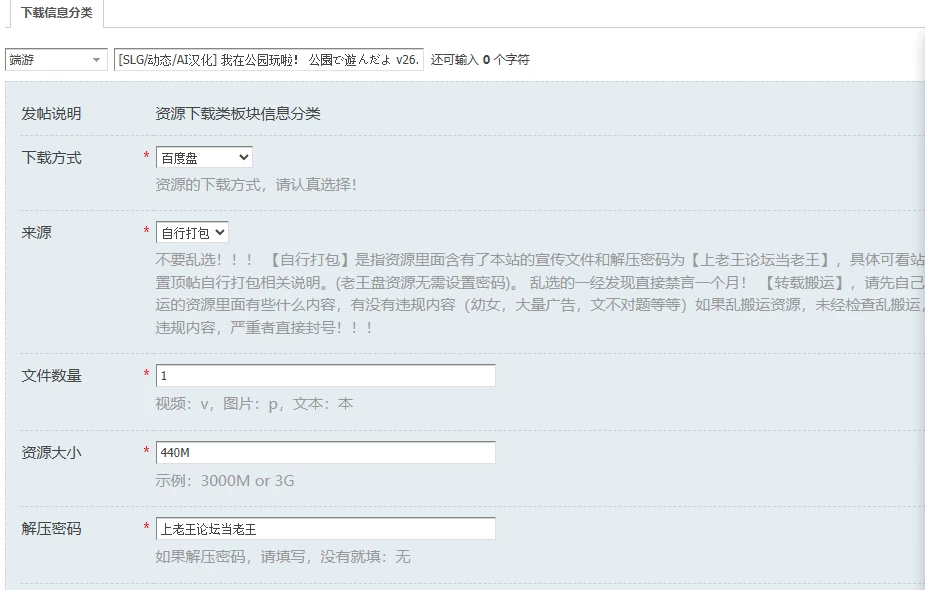This screenshot has width=925, height=590.
Task: Click the hint 如果解压密码，请填写，没有就填：无
Action: tap(283, 556)
